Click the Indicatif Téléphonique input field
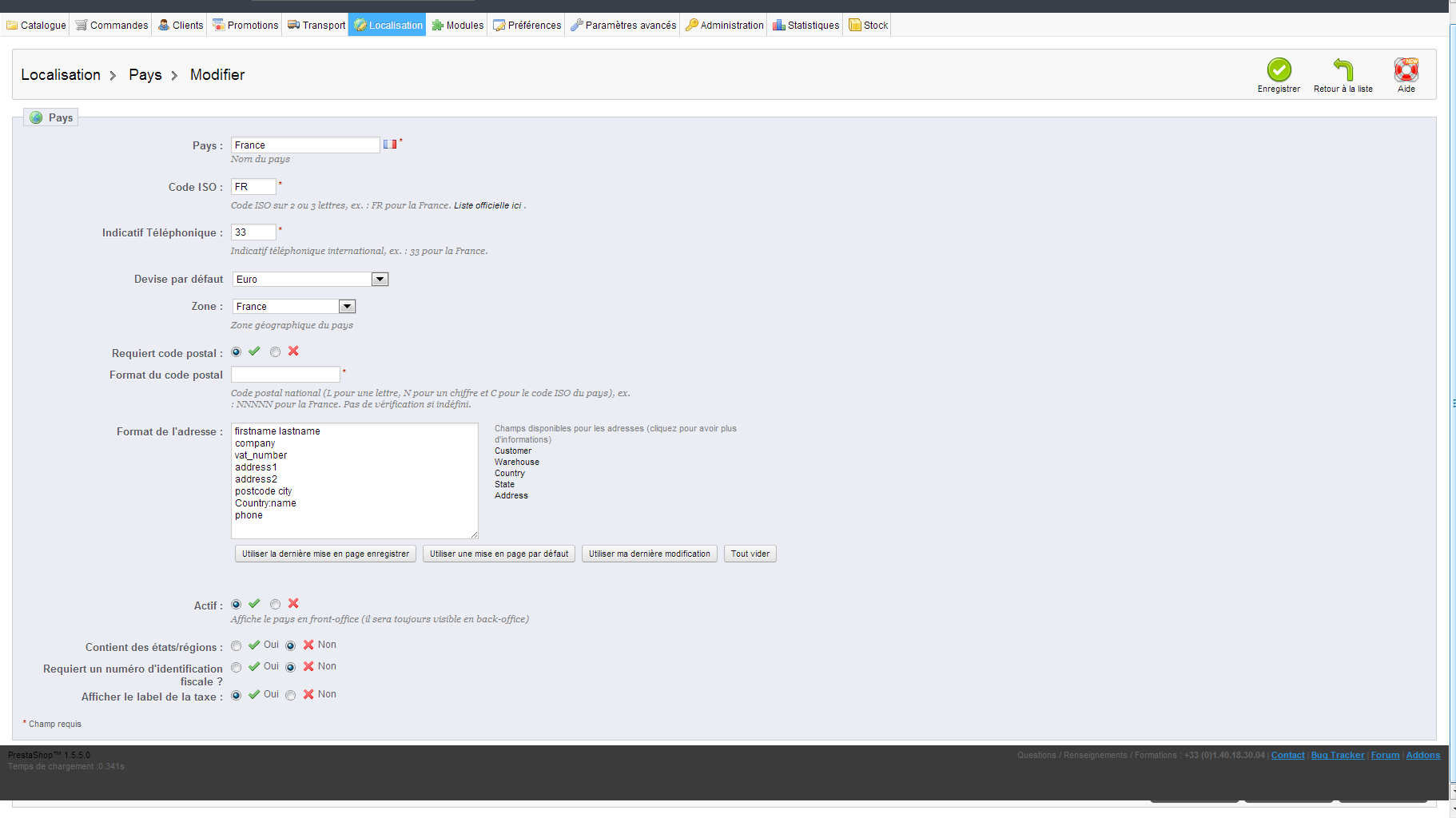Screen dimensions: 1456x818 pyautogui.click(x=253, y=232)
